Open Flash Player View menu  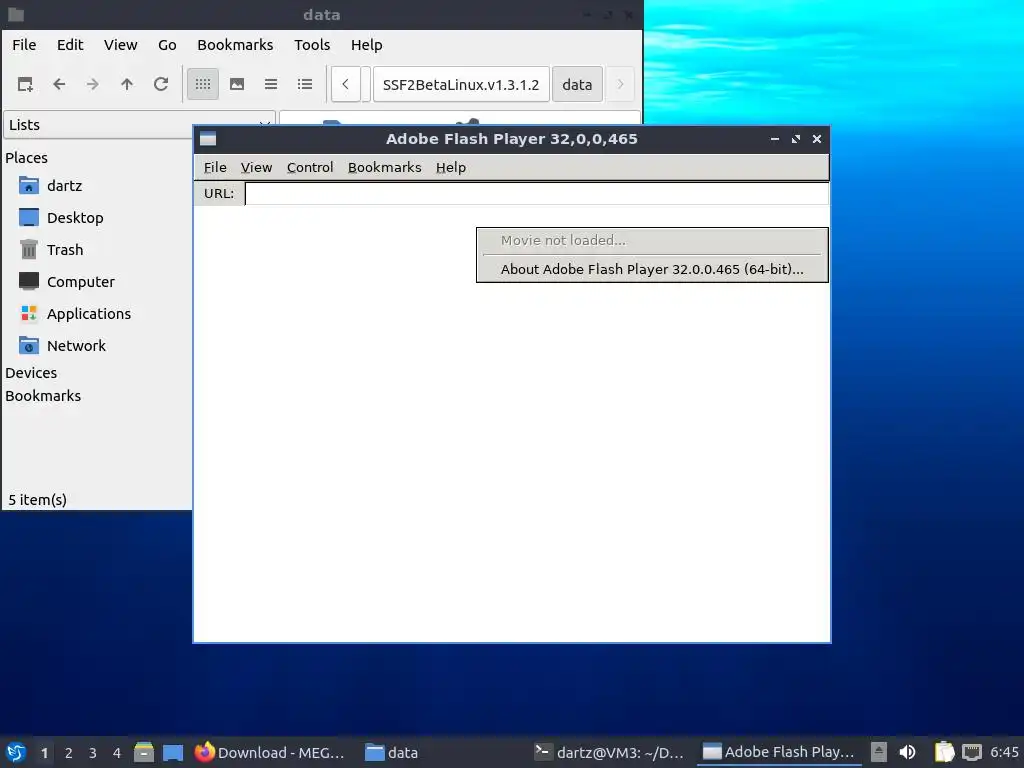pyautogui.click(x=256, y=168)
